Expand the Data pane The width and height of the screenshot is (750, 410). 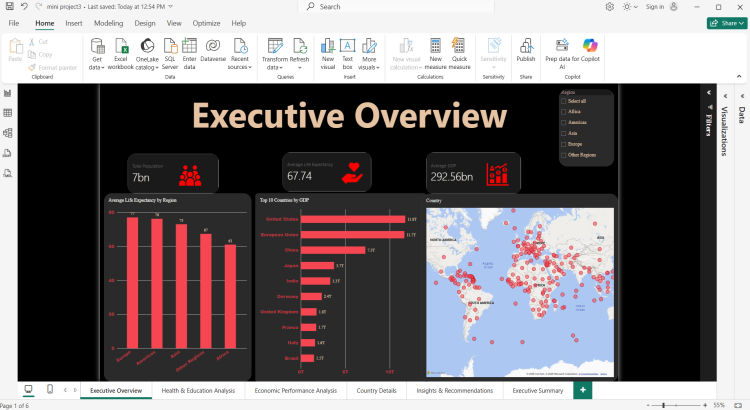(742, 96)
